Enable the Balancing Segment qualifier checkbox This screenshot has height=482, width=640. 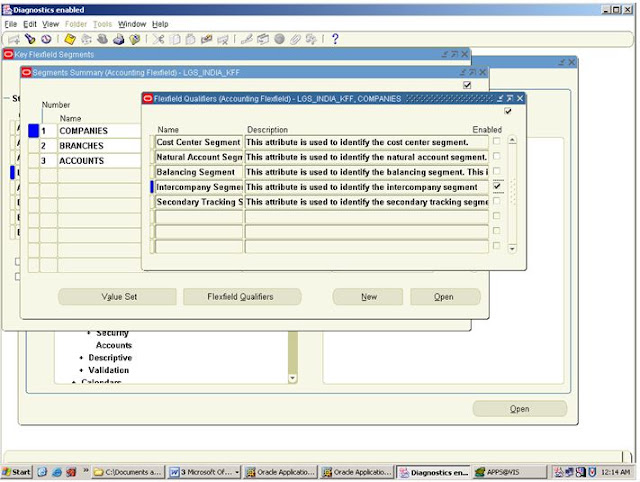click(x=497, y=171)
